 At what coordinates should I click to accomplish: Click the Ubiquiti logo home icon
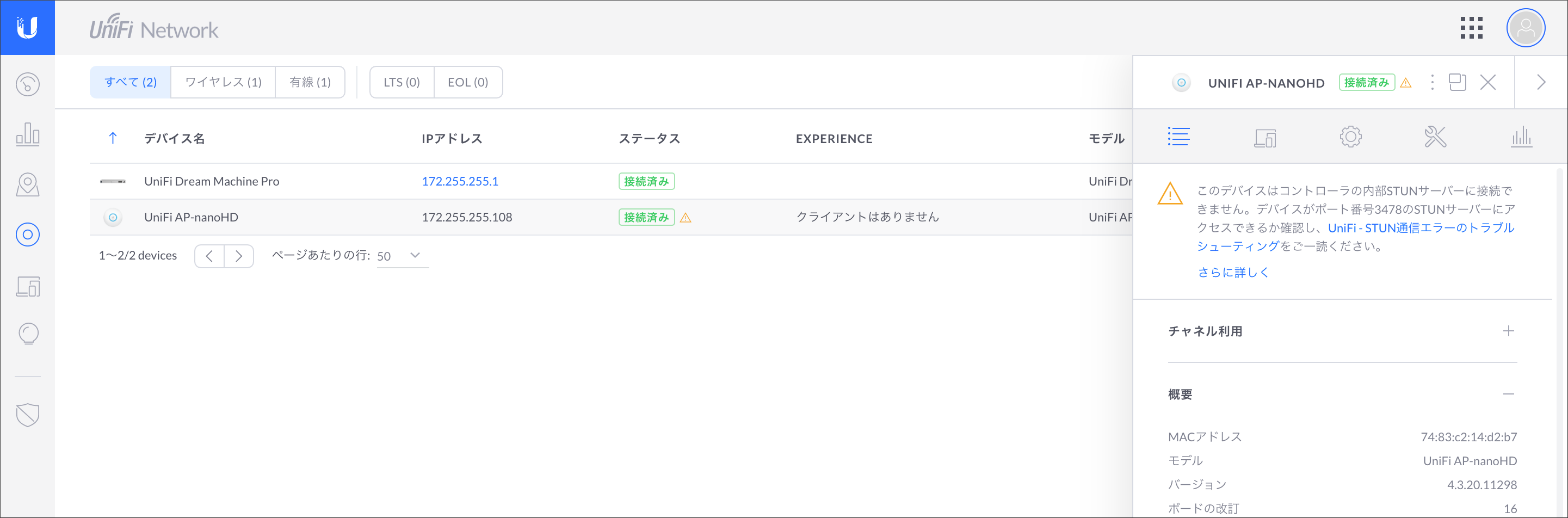27,27
